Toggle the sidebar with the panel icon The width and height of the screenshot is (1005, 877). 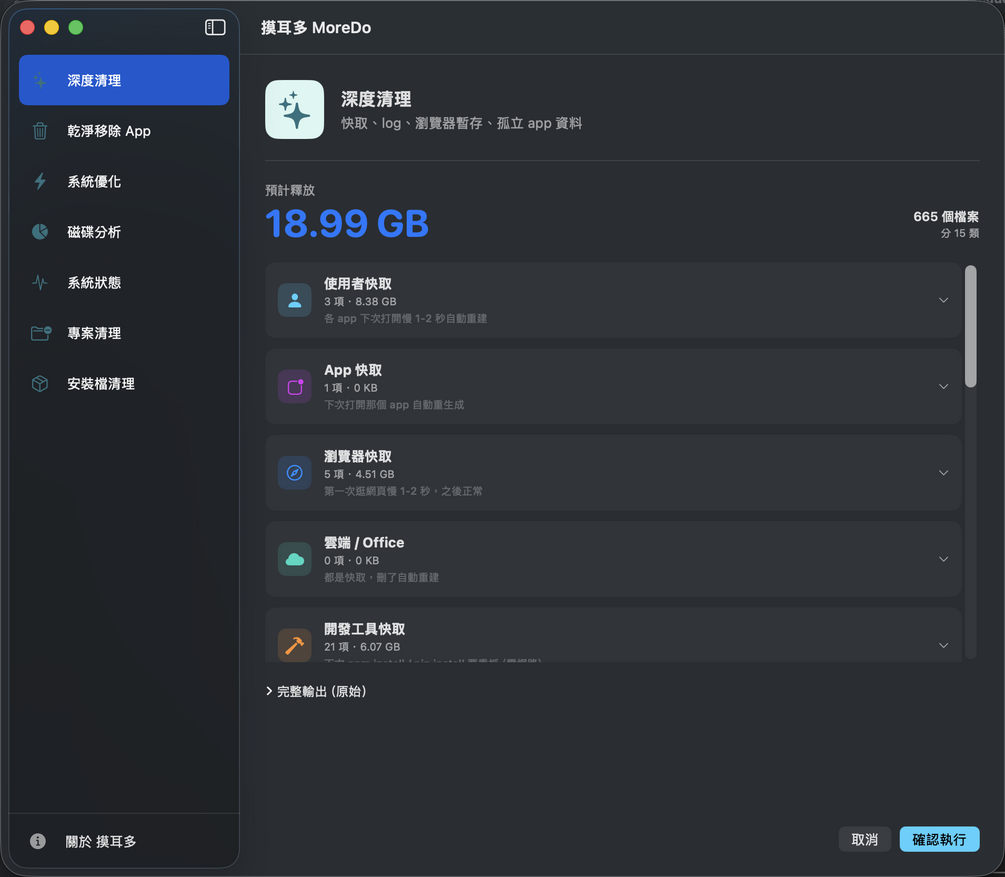tap(215, 27)
